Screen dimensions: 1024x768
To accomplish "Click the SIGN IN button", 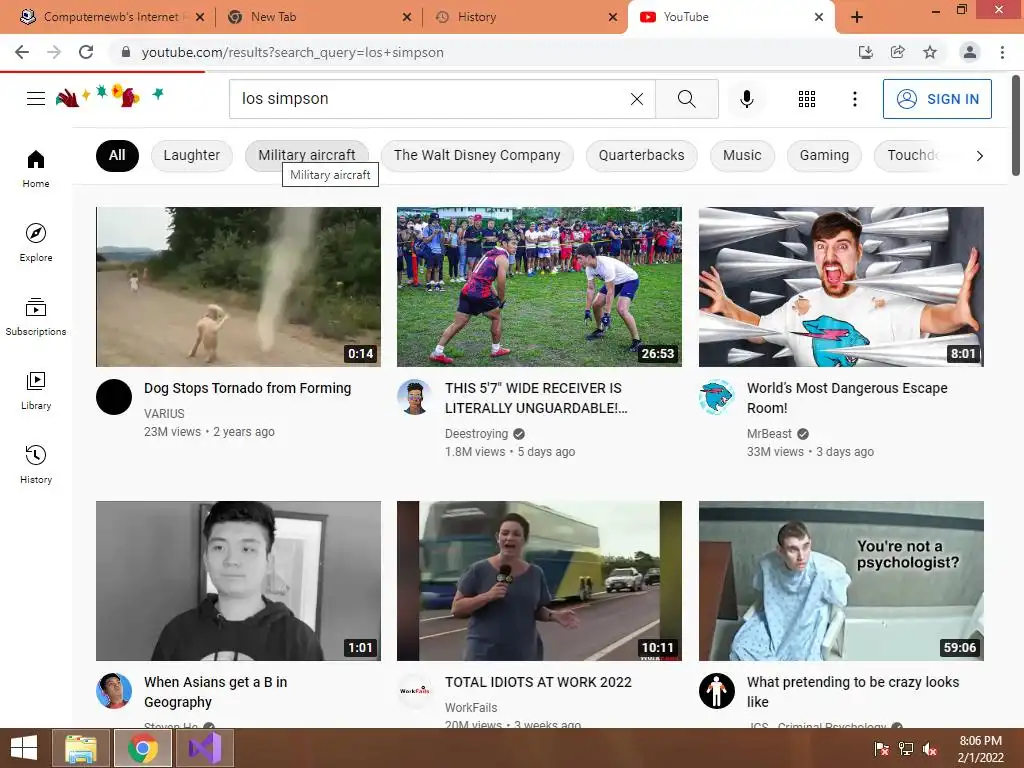I will [x=937, y=99].
